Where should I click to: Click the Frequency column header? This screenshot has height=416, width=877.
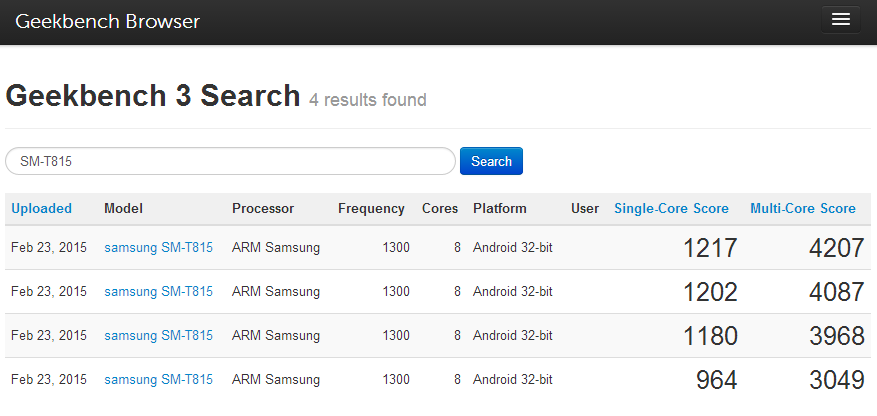tap(371, 209)
